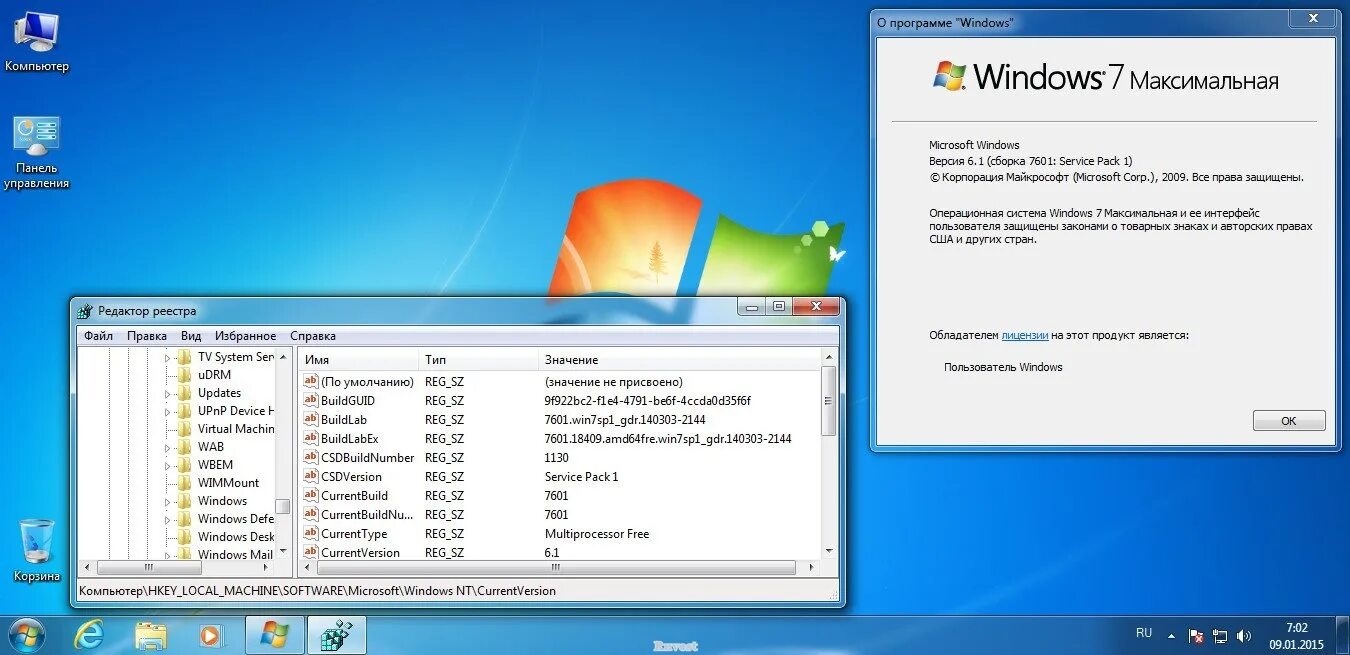This screenshot has height=655, width=1350.
Task: Sort by the Значение column header
Action: click(679, 359)
